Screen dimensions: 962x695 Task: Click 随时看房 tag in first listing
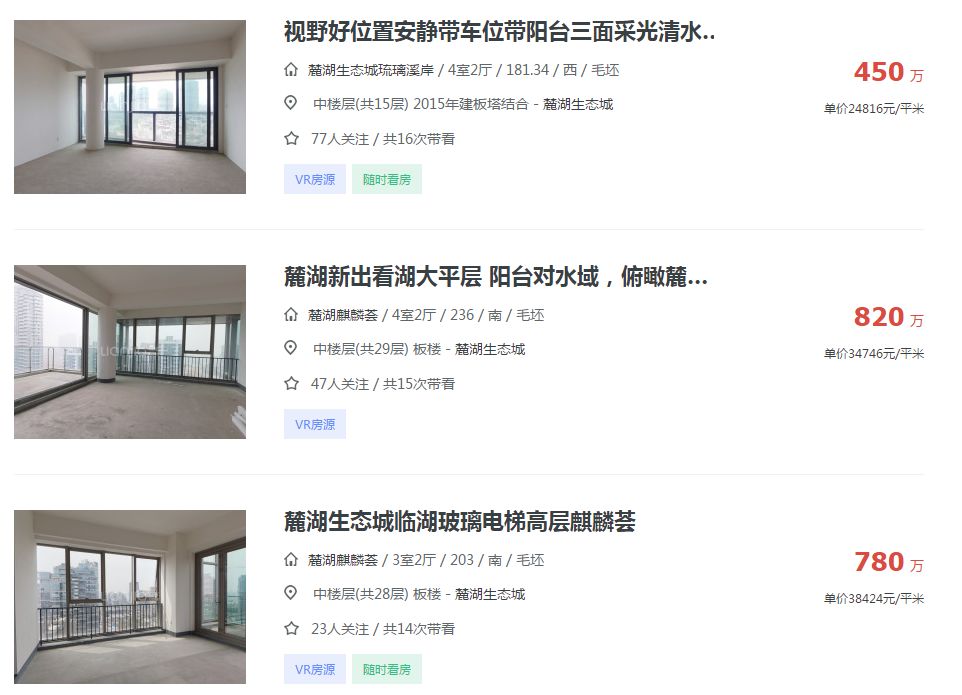click(x=387, y=179)
